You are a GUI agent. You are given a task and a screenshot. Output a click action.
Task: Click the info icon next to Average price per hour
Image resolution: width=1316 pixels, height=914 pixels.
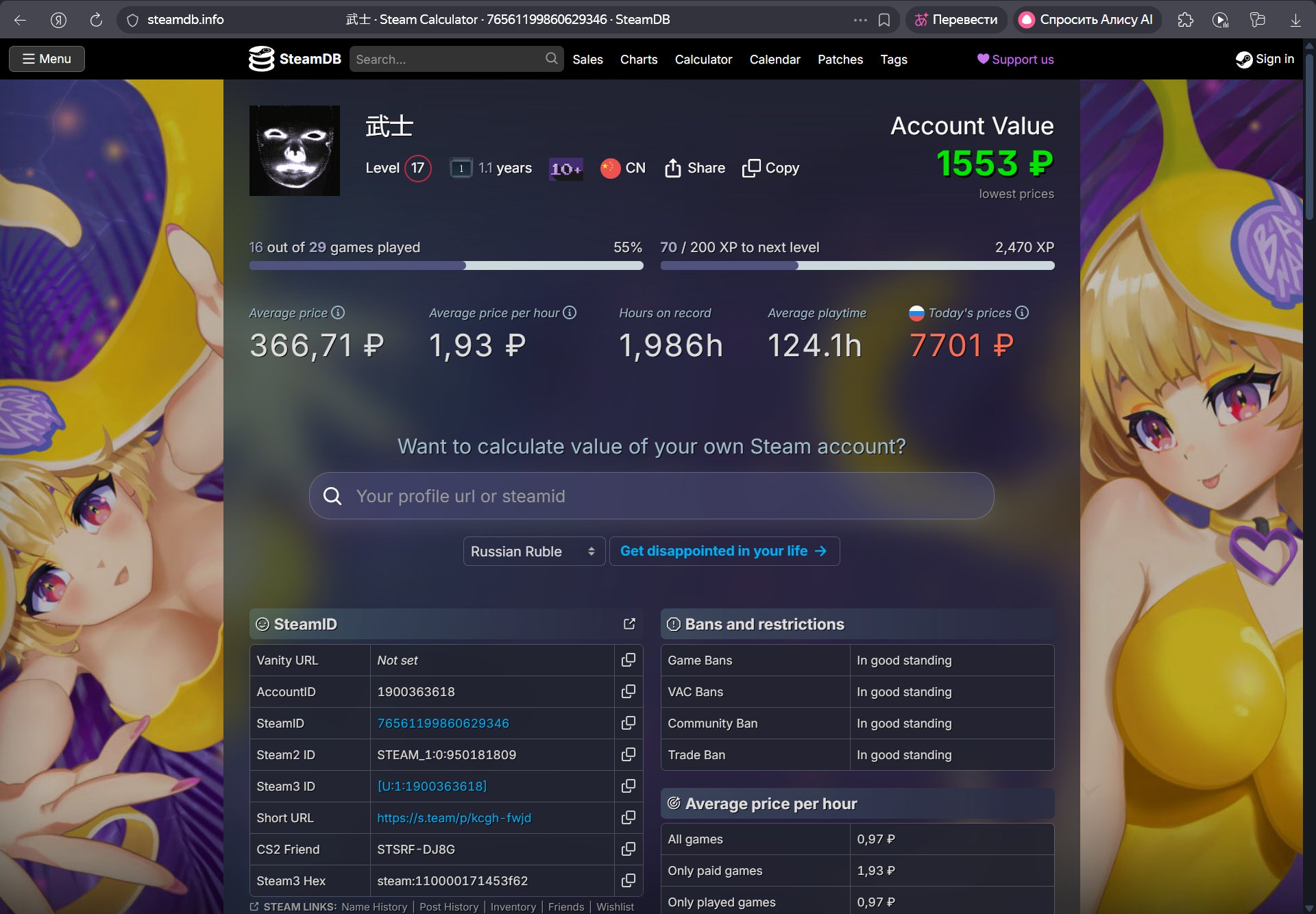click(x=570, y=312)
